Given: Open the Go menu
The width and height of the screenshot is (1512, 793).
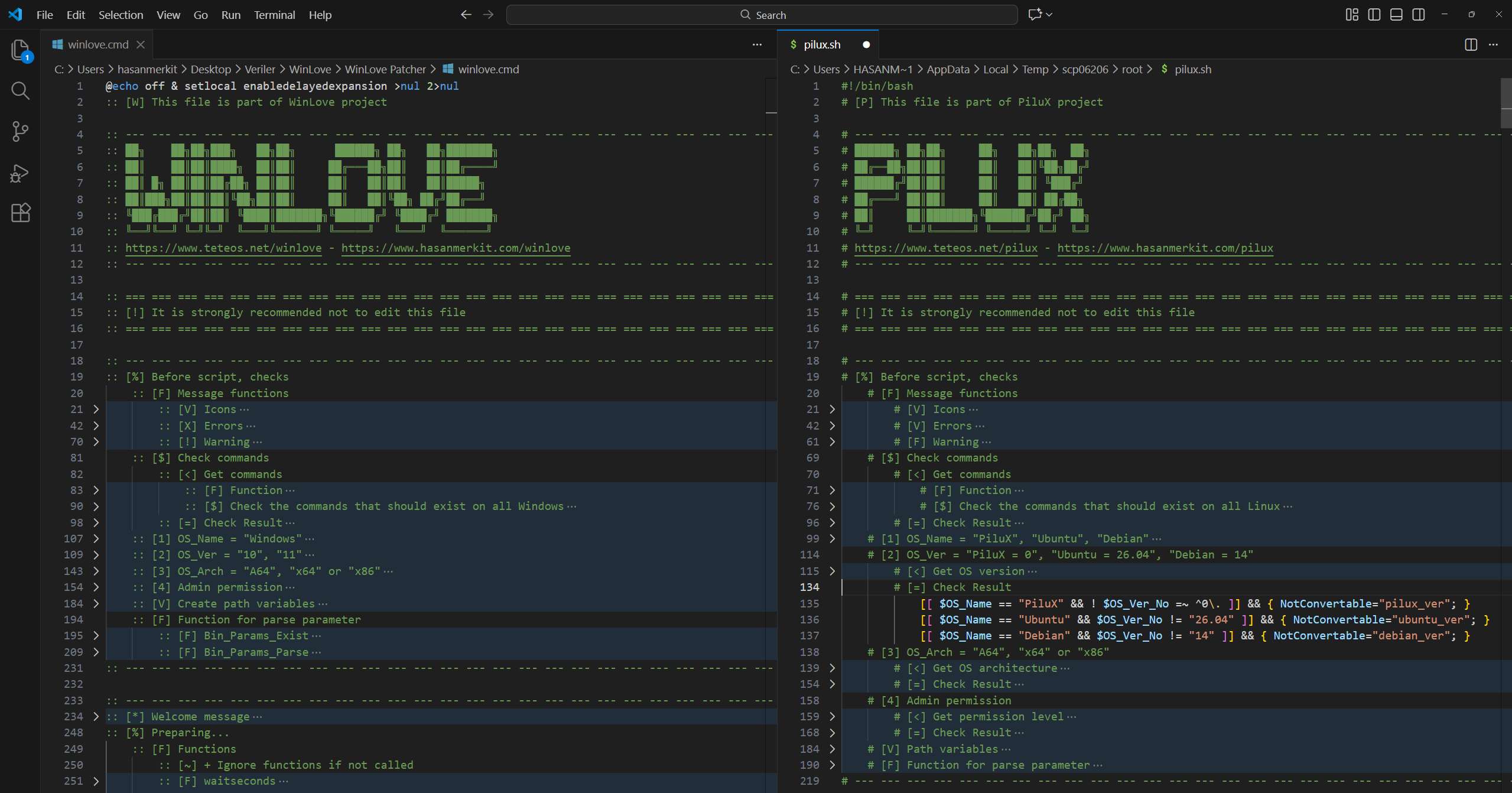Looking at the screenshot, I should click(x=201, y=15).
